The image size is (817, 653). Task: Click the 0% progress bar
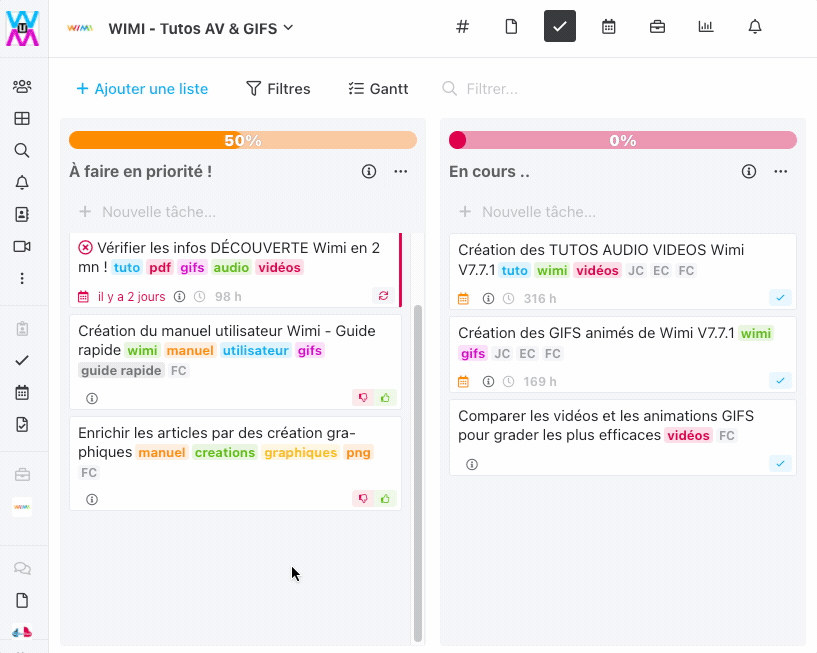pyautogui.click(x=623, y=140)
